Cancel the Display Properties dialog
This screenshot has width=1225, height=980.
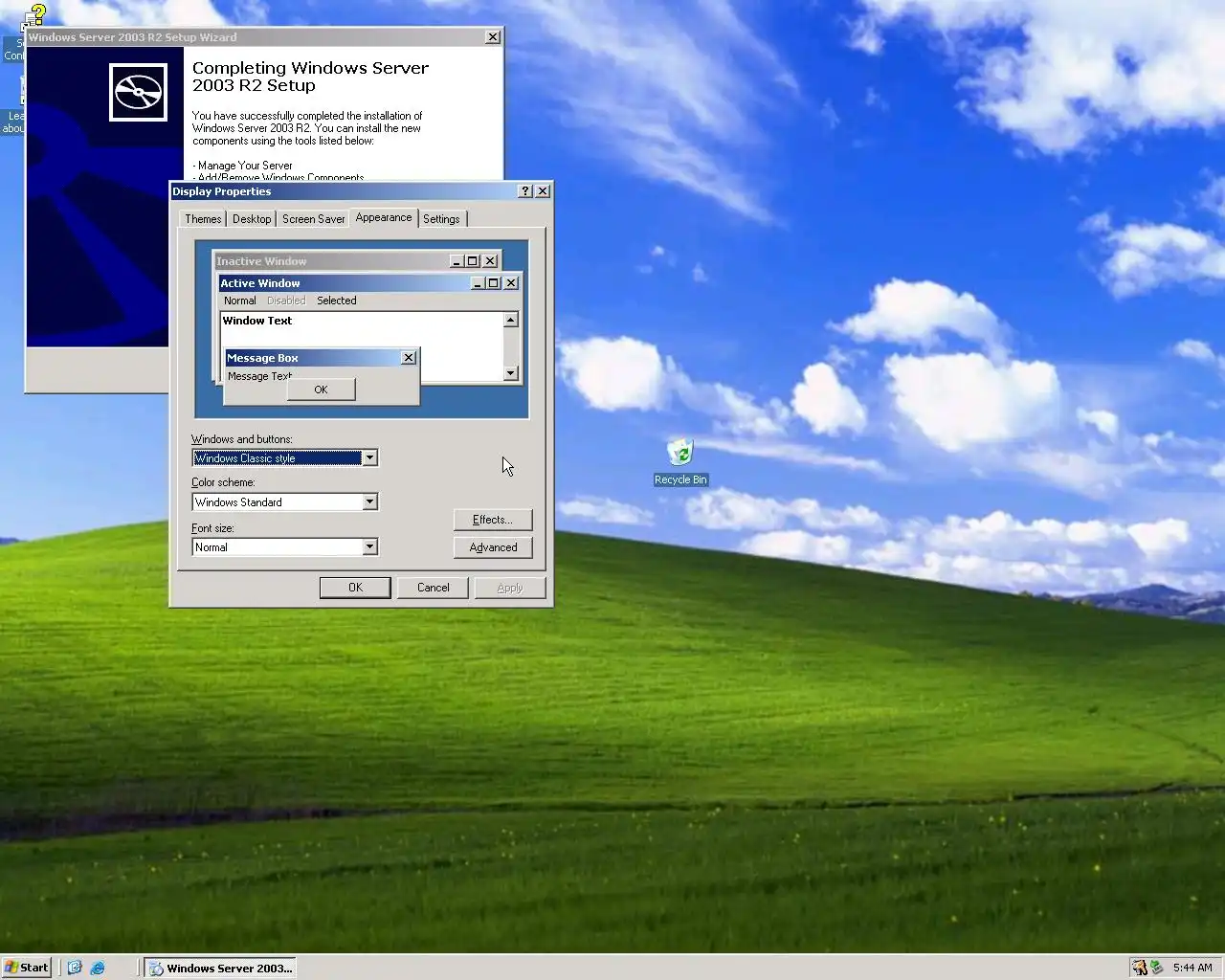(x=433, y=588)
